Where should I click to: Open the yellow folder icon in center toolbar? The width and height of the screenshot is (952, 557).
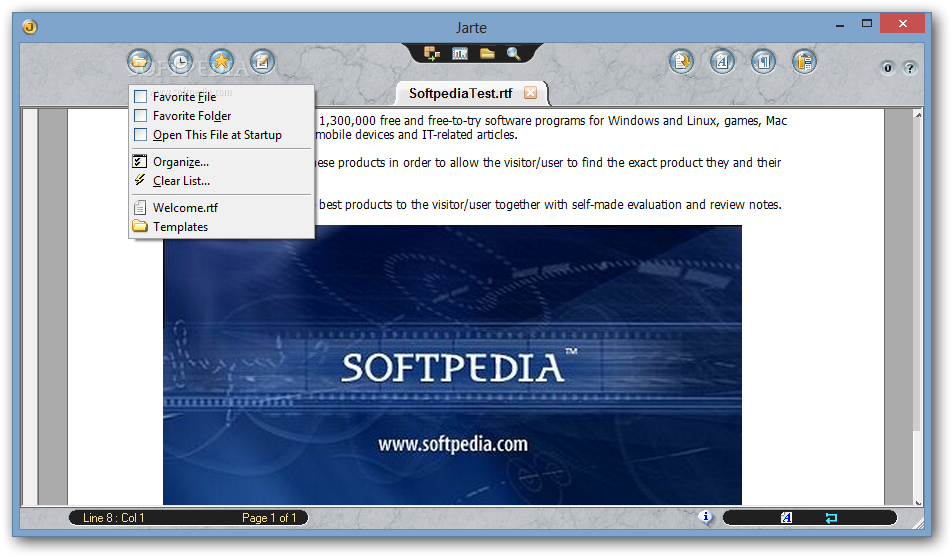pyautogui.click(x=487, y=54)
